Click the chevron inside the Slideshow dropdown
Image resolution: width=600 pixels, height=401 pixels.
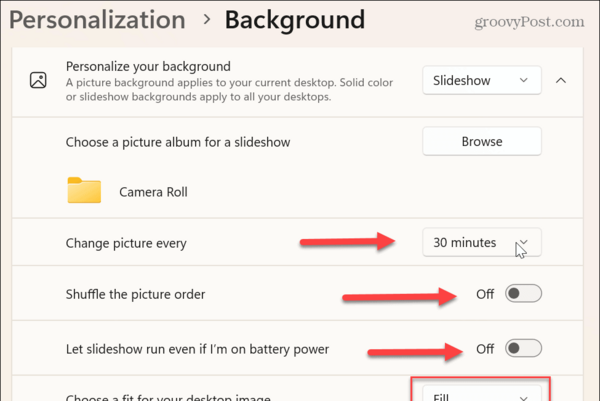[x=523, y=80]
